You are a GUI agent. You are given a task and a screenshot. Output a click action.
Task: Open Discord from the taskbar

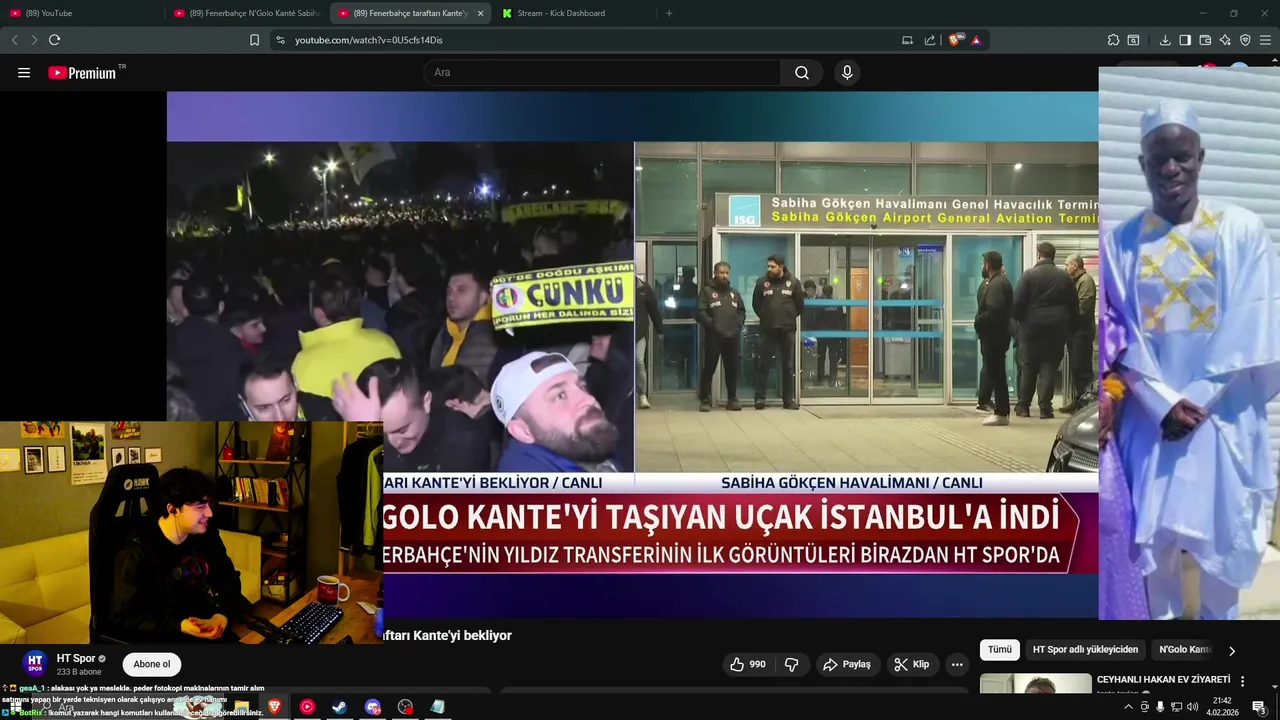coord(372,707)
